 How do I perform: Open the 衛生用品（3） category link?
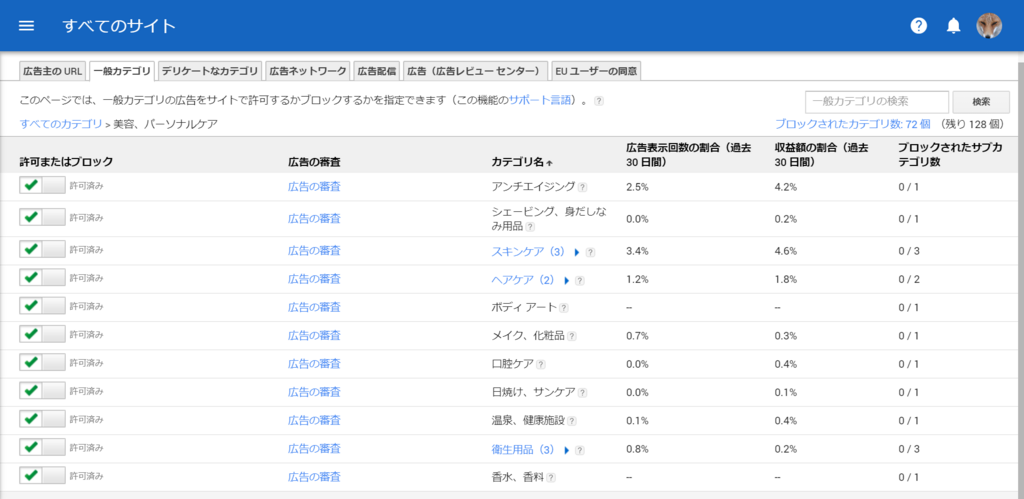[522, 449]
